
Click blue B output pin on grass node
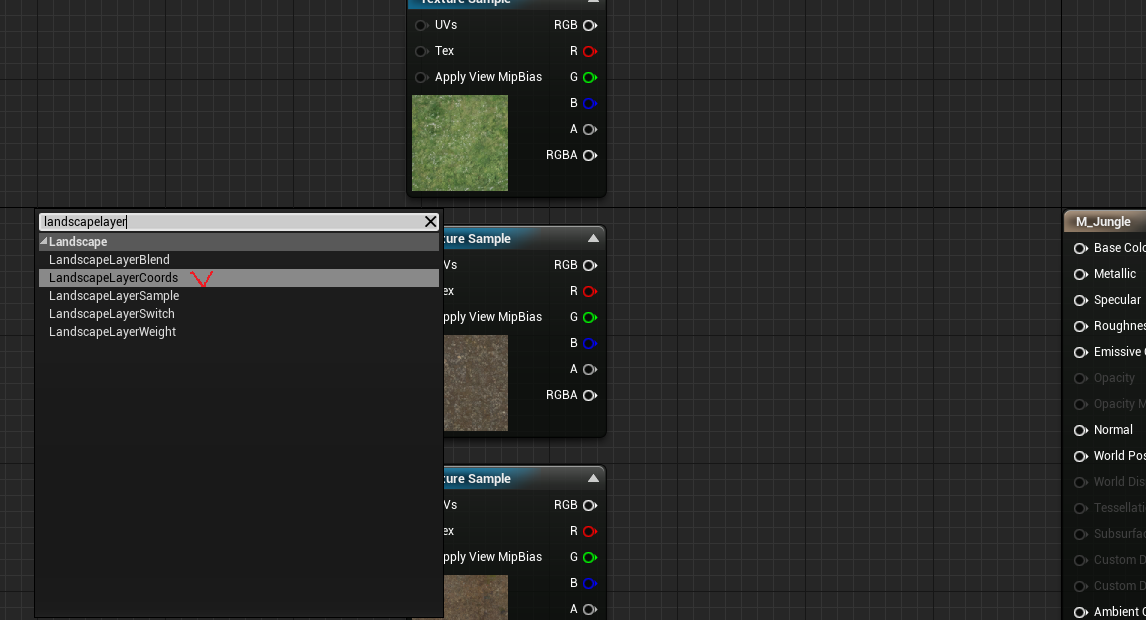[590, 104]
